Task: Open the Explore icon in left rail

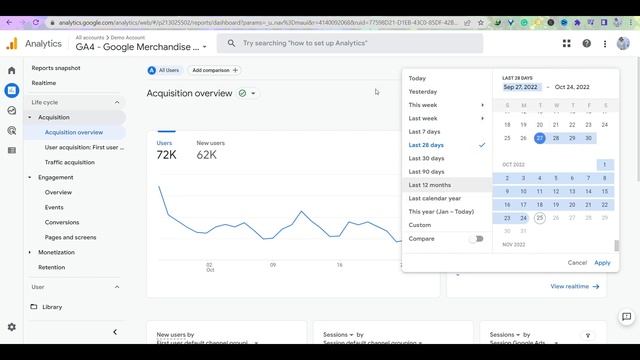Action: point(11,110)
